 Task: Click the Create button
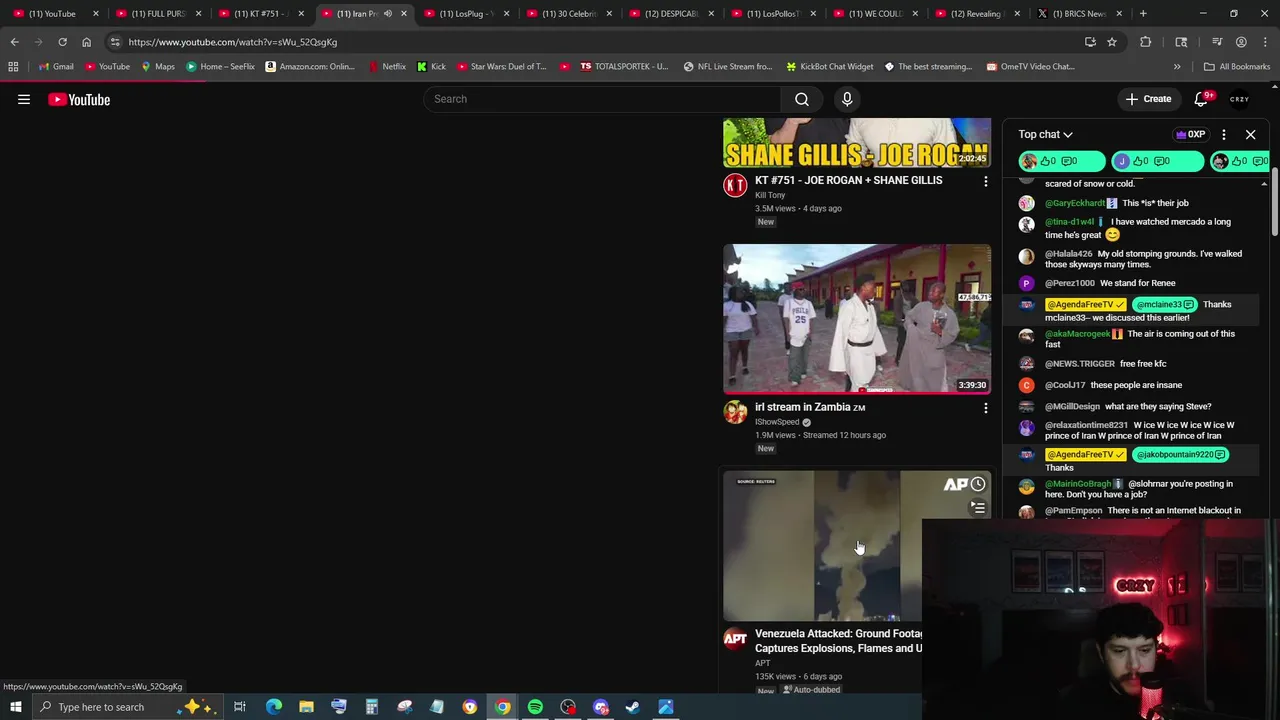[x=1148, y=99]
